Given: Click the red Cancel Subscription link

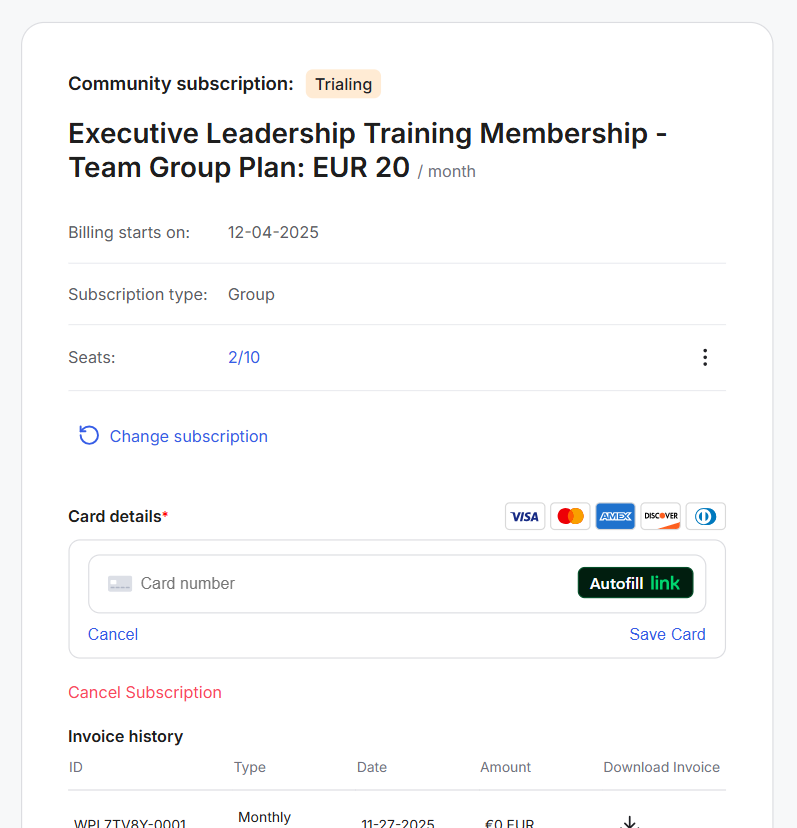Looking at the screenshot, I should click(x=145, y=692).
